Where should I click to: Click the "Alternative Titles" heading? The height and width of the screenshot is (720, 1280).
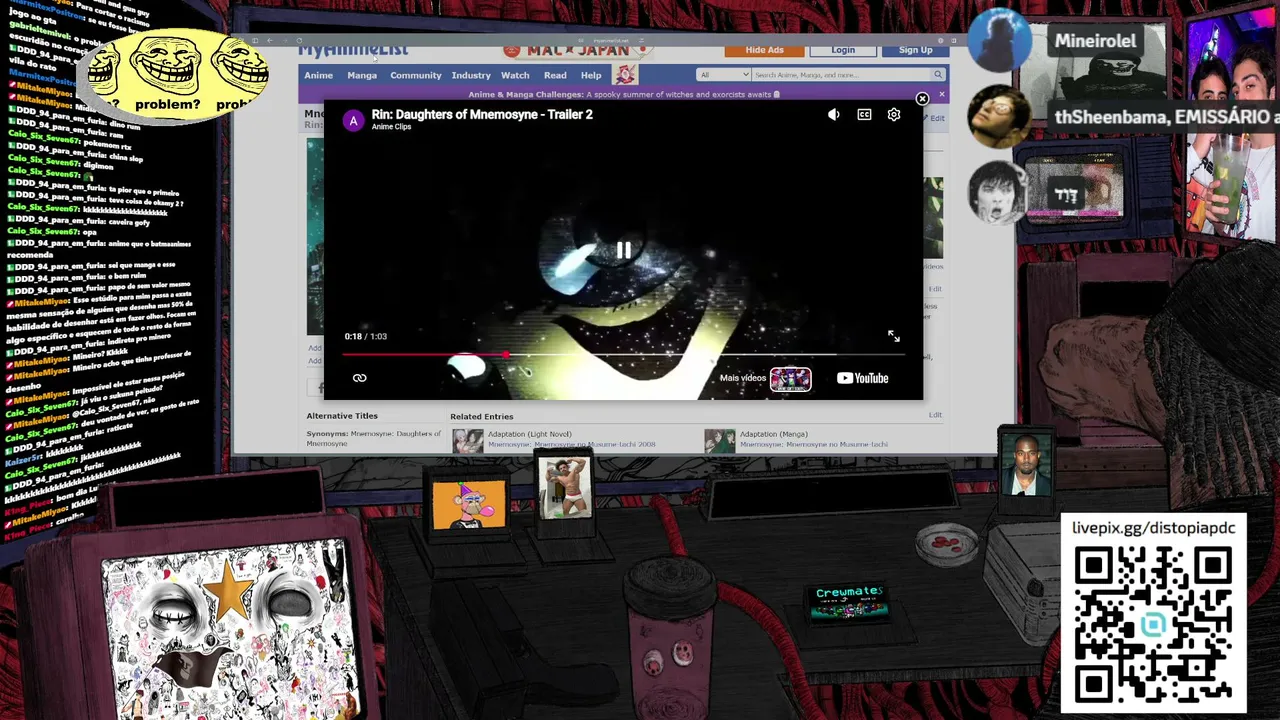tap(342, 416)
